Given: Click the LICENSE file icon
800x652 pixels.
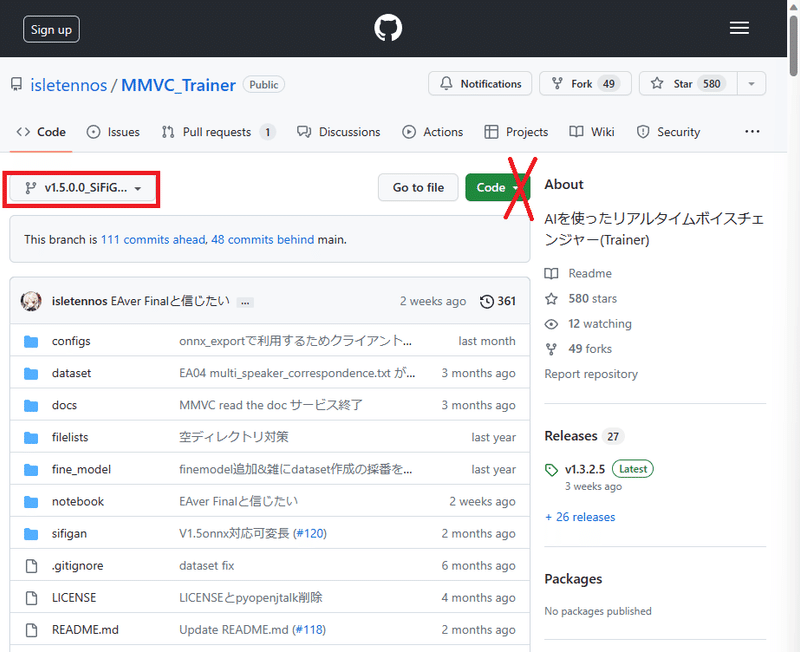Looking at the screenshot, I should click(x=31, y=598).
